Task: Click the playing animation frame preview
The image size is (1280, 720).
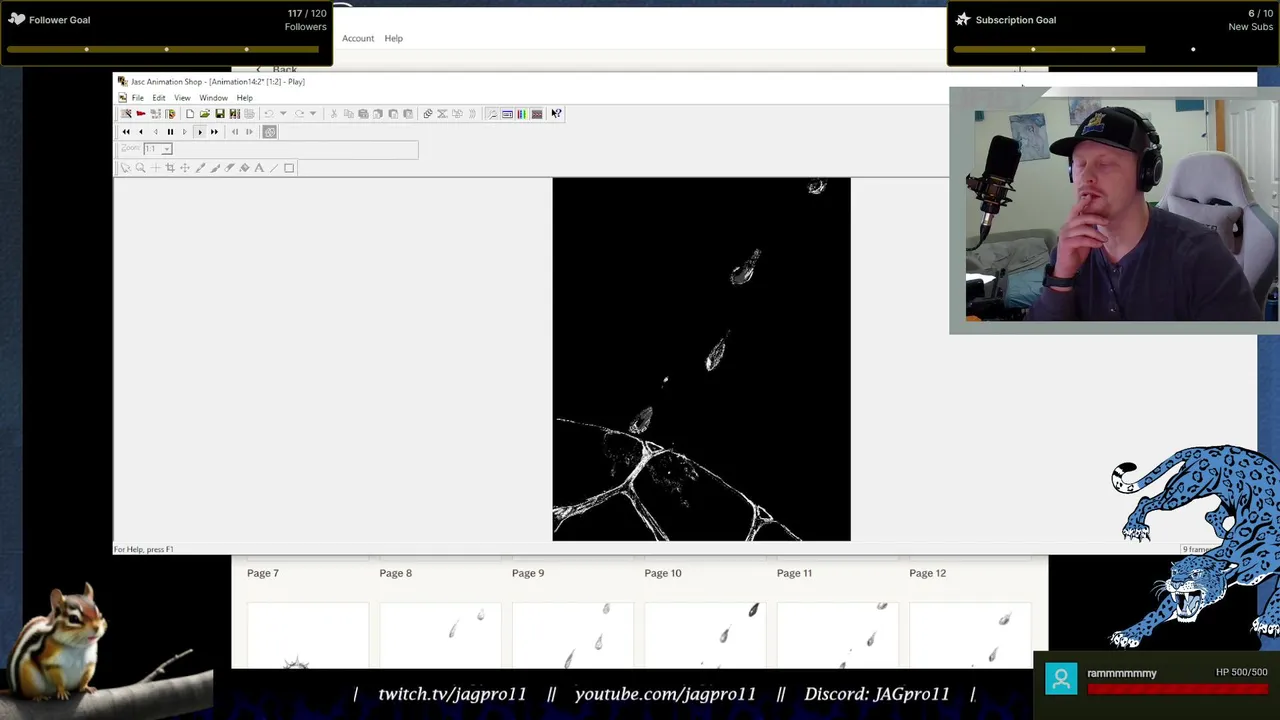Action: [701, 360]
